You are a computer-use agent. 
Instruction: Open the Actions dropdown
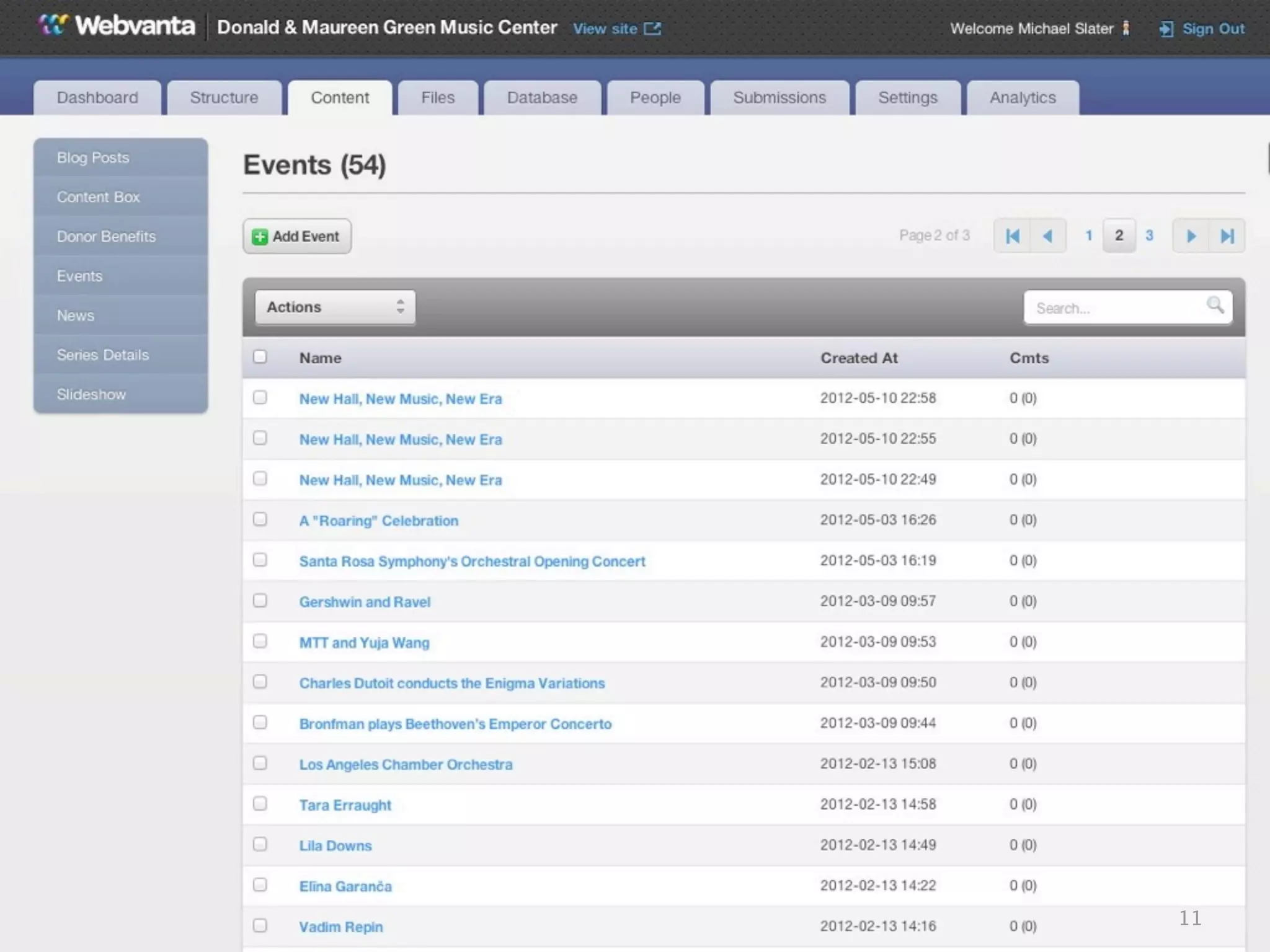tap(335, 307)
